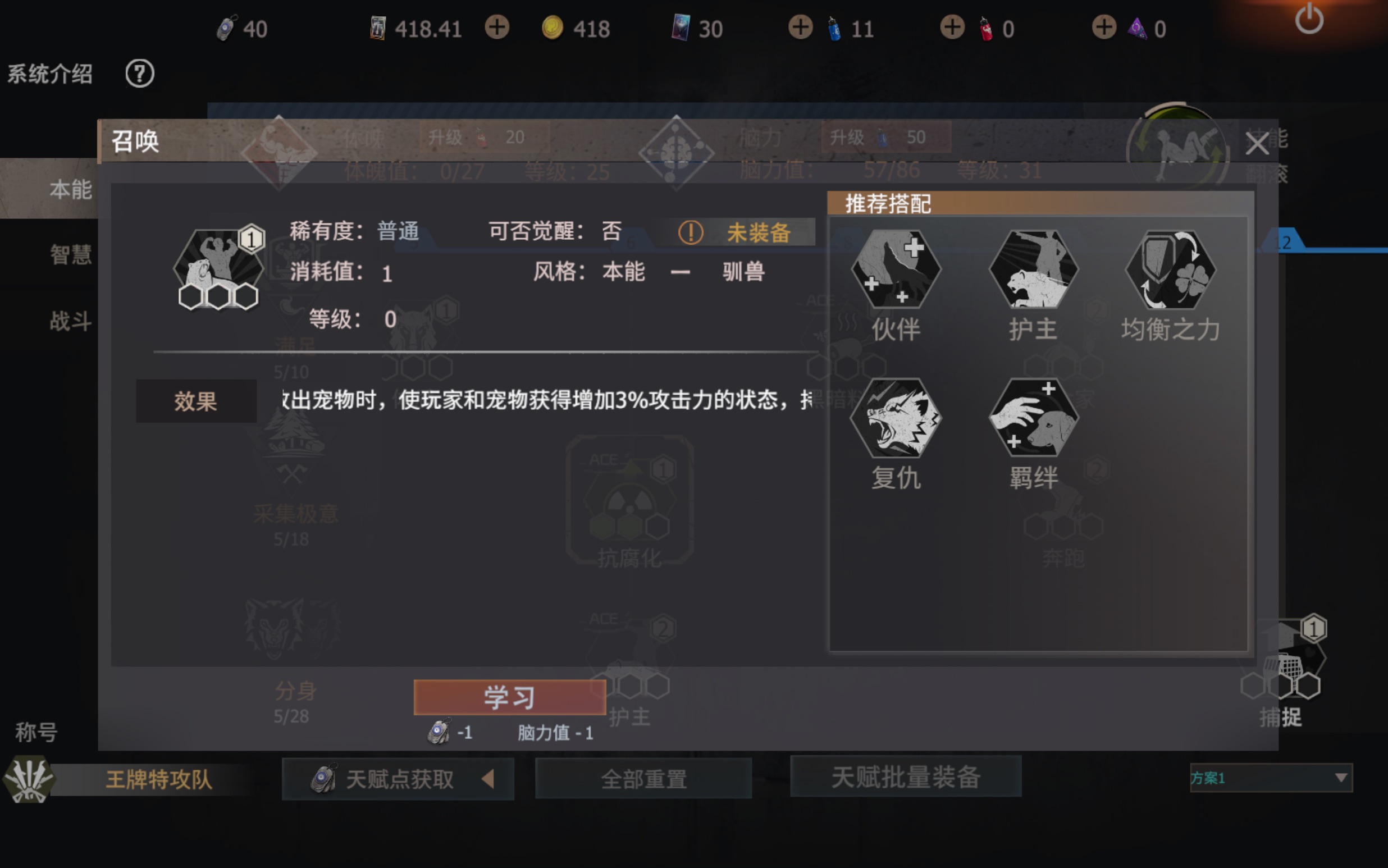Screen dimensions: 1388x868
Task: Click the 天赋批量装备 button
Action: pyautogui.click(x=905, y=776)
